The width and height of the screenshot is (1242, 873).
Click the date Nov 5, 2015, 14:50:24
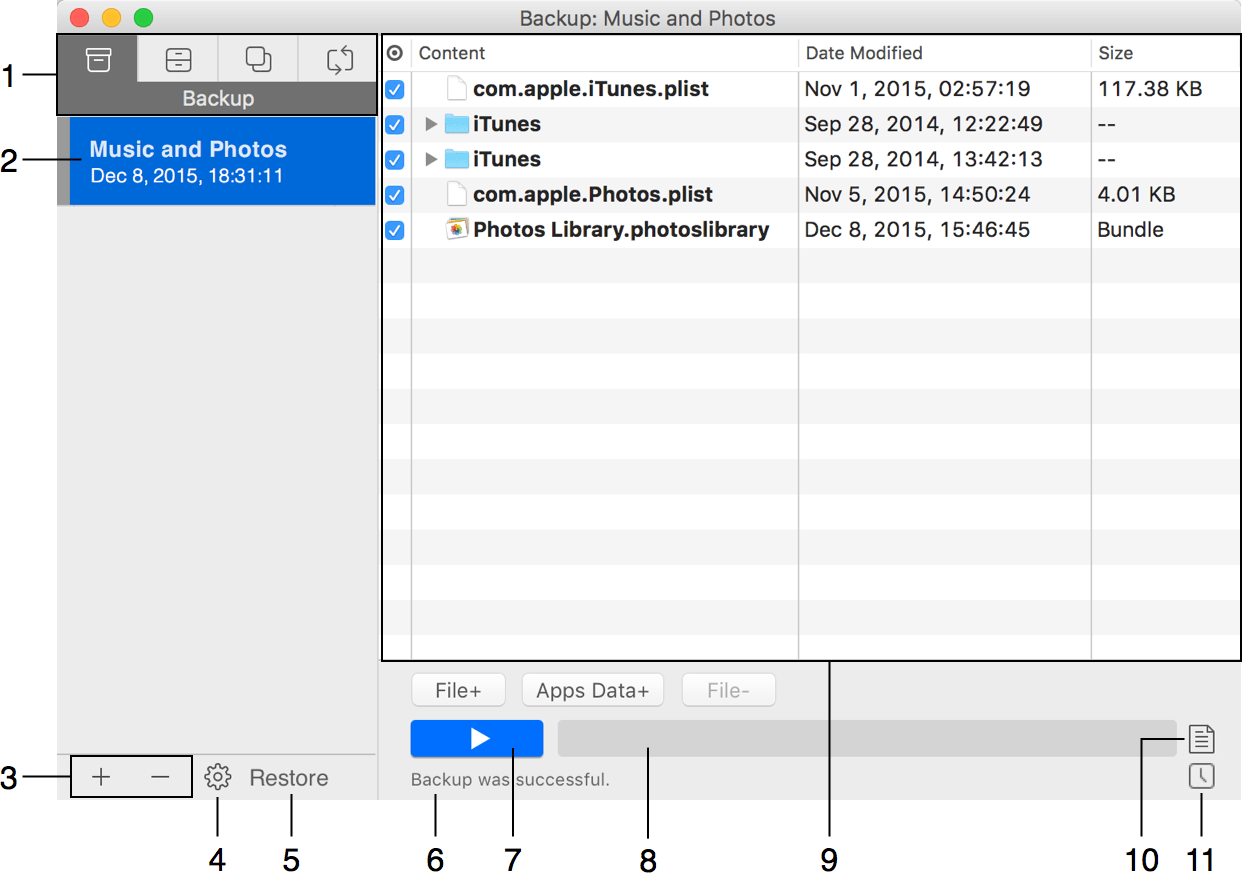tap(917, 194)
